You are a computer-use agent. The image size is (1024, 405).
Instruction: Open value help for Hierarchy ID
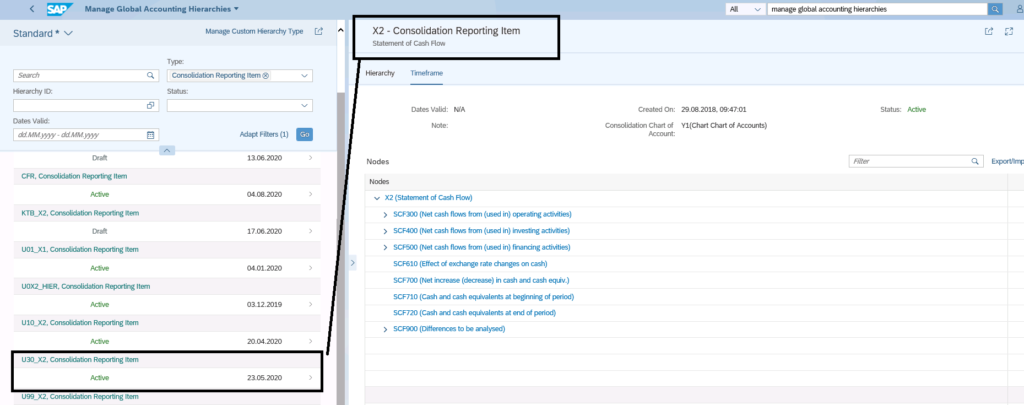[x=151, y=105]
